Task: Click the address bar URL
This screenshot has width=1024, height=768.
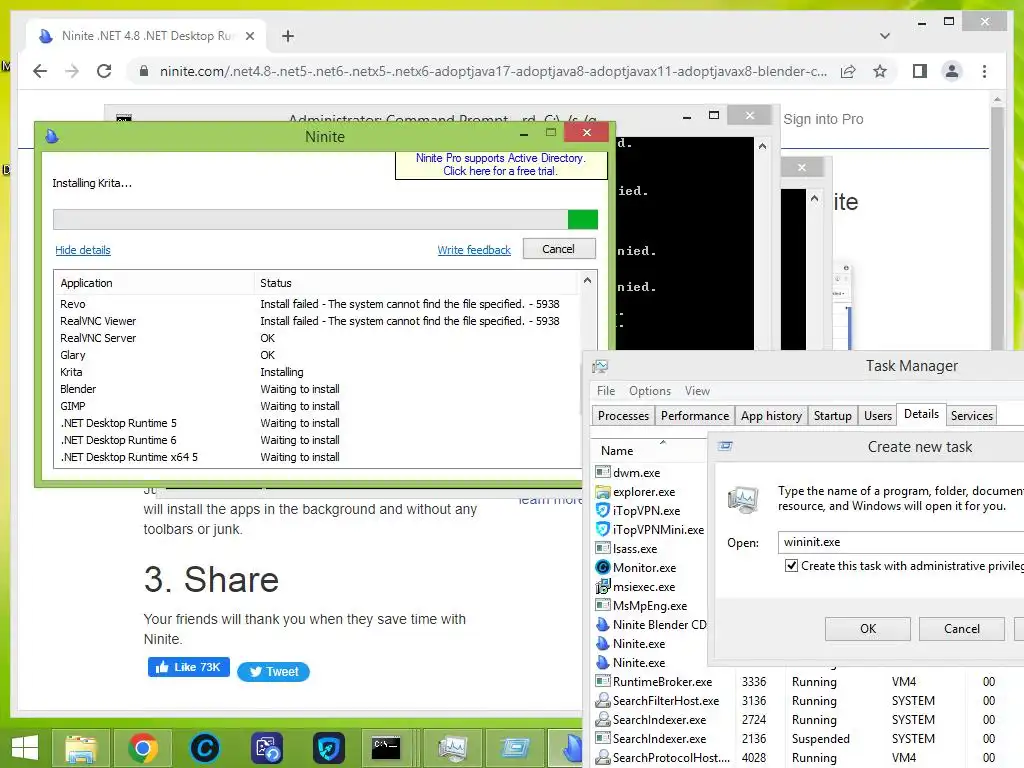Action: [493, 71]
